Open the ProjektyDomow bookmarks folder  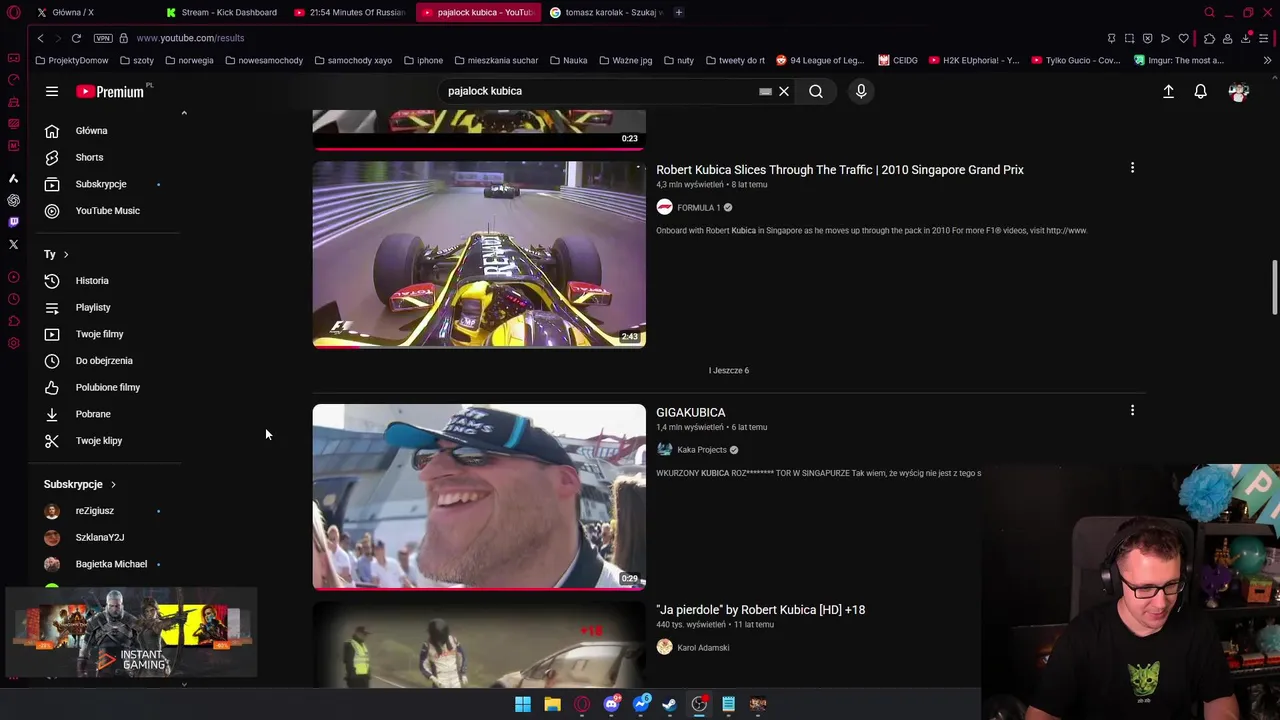click(72, 60)
